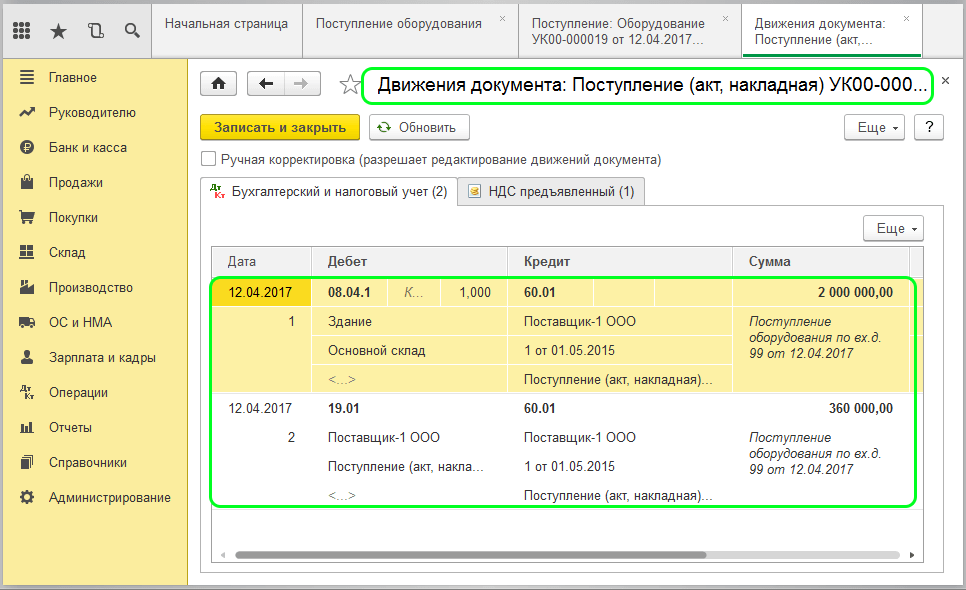The image size is (966, 590).
Task: Click the Справочники books icon
Action: (26, 463)
